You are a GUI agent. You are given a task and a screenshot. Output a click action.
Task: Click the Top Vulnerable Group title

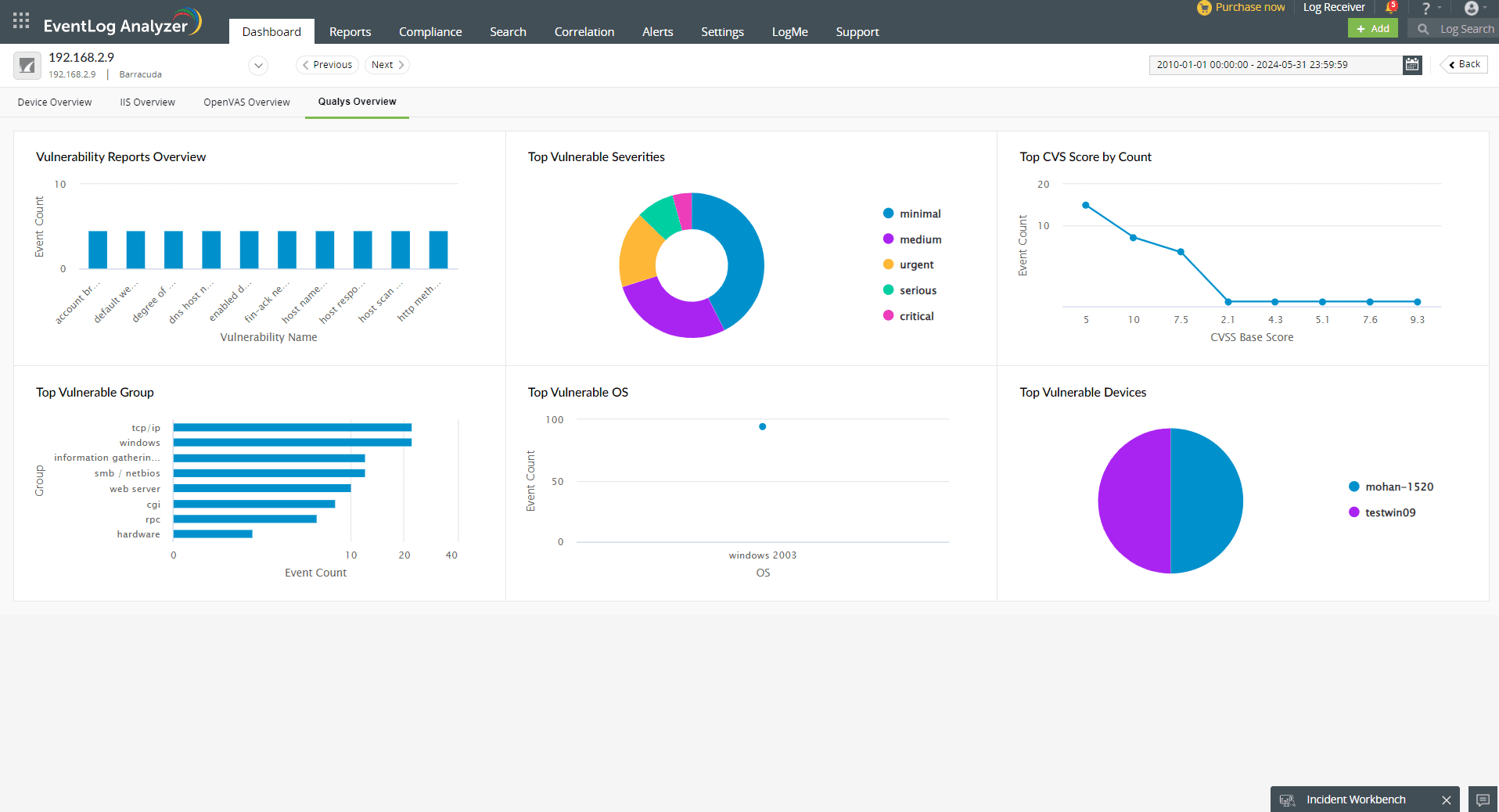click(95, 393)
